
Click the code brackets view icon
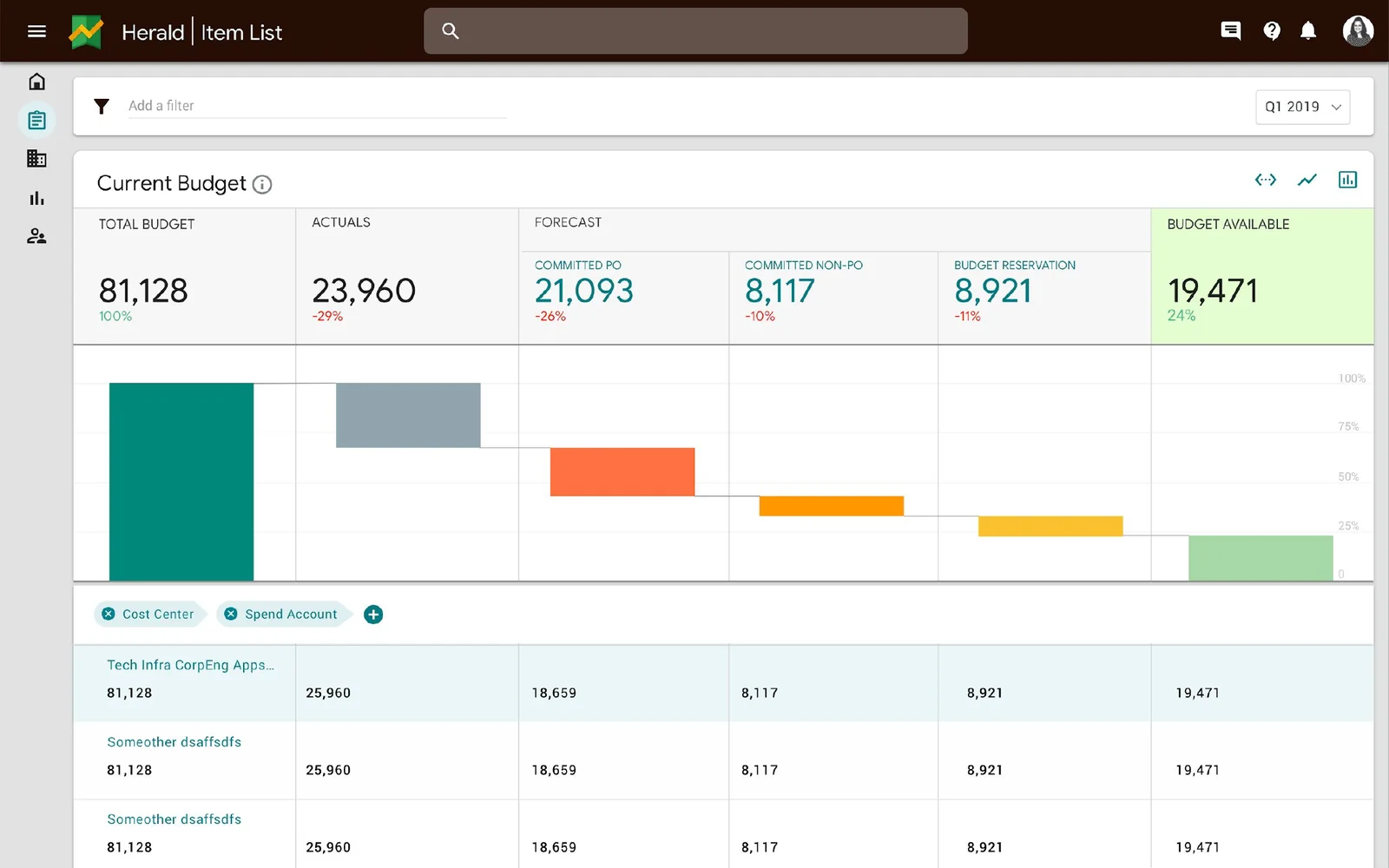point(1266,180)
